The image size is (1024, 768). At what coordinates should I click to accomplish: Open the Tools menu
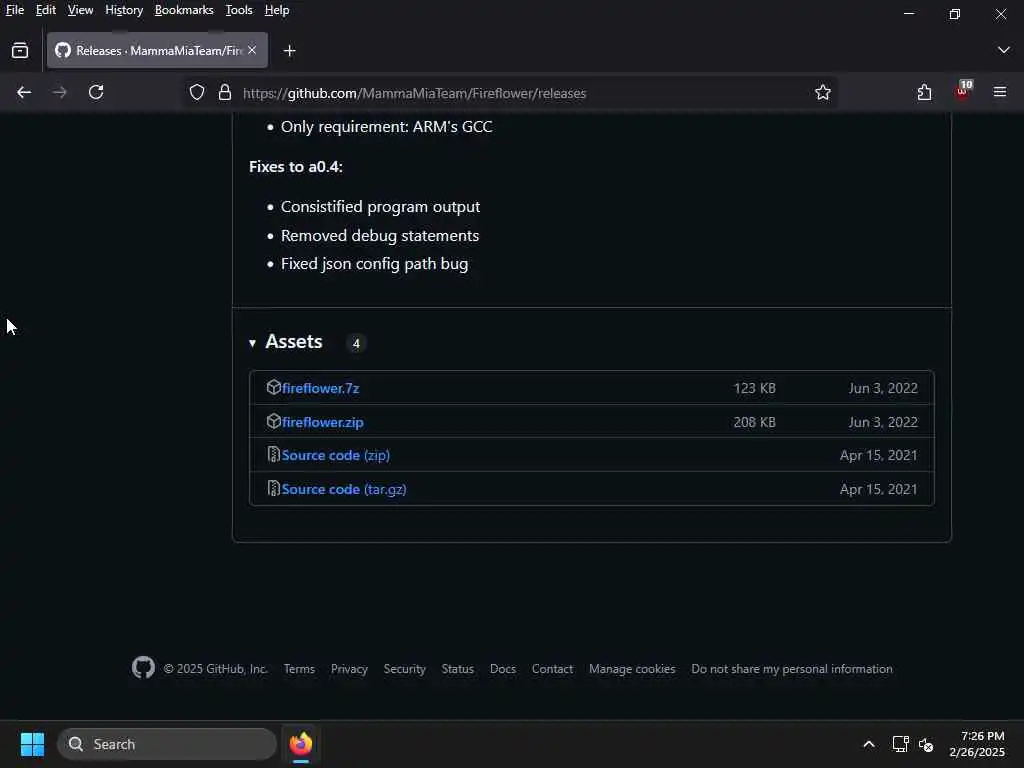(239, 10)
